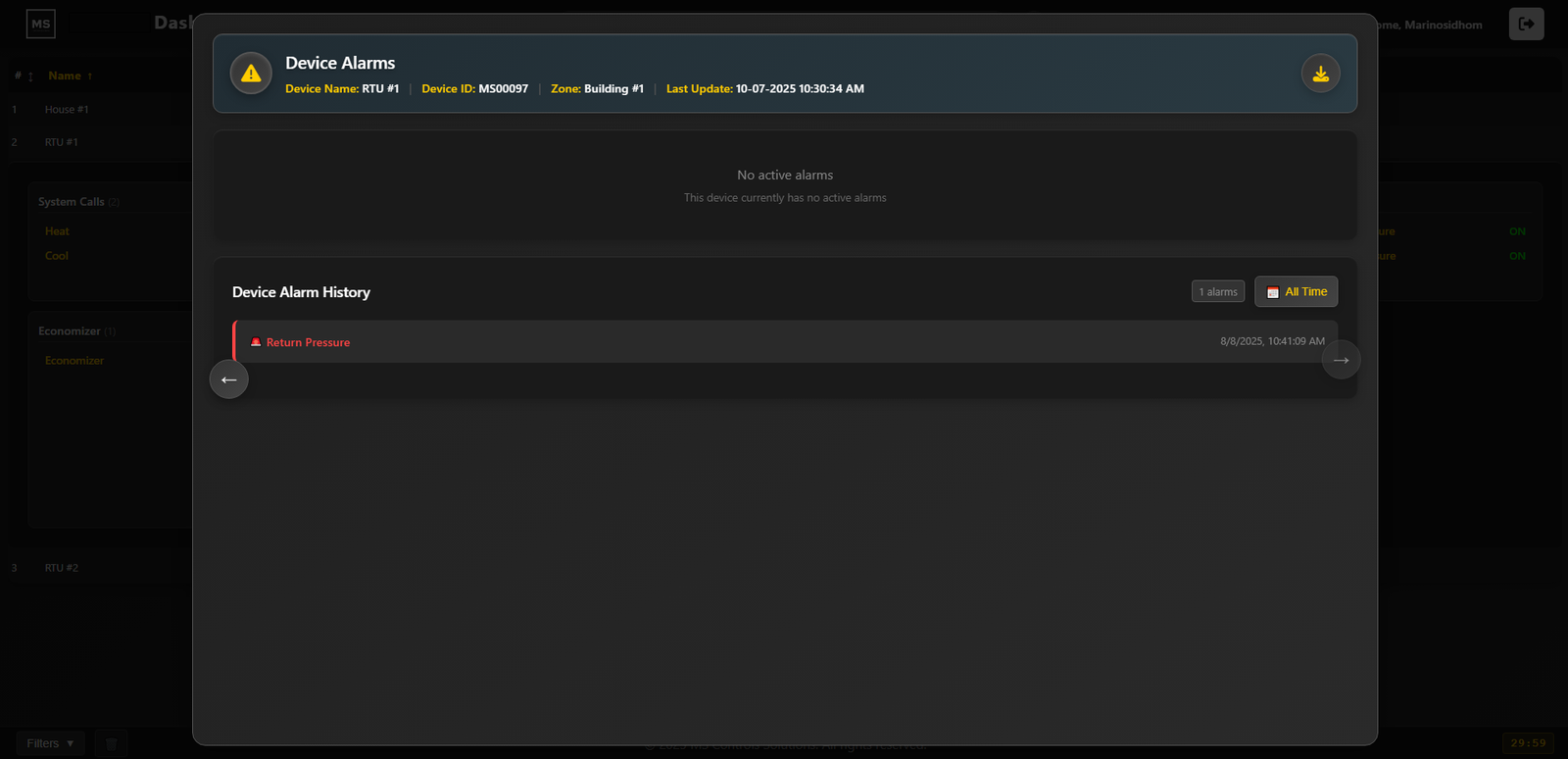This screenshot has width=1568, height=759.
Task: Click the trash icon next to Filters
Action: click(112, 743)
